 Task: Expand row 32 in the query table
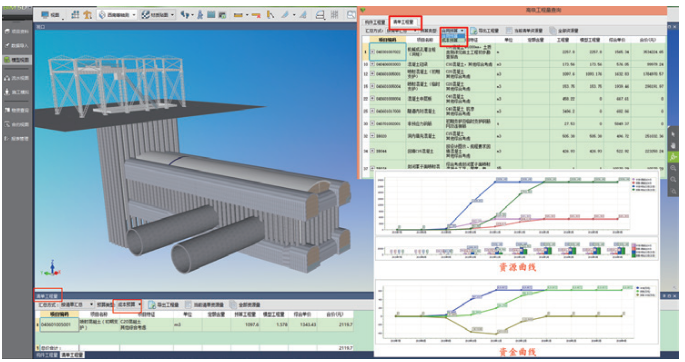(372, 136)
